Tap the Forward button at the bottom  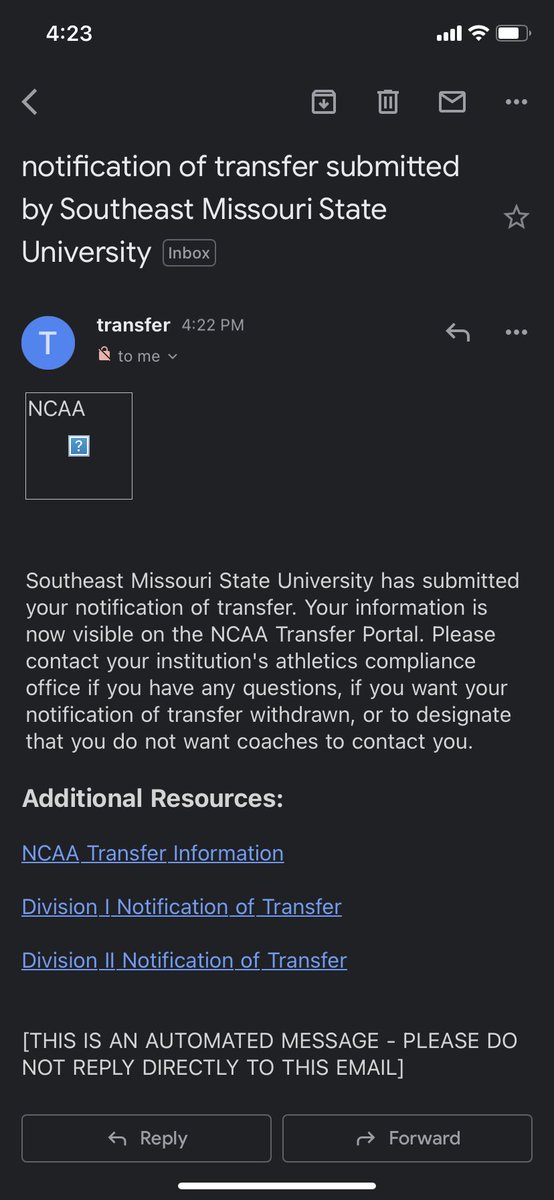[407, 1138]
